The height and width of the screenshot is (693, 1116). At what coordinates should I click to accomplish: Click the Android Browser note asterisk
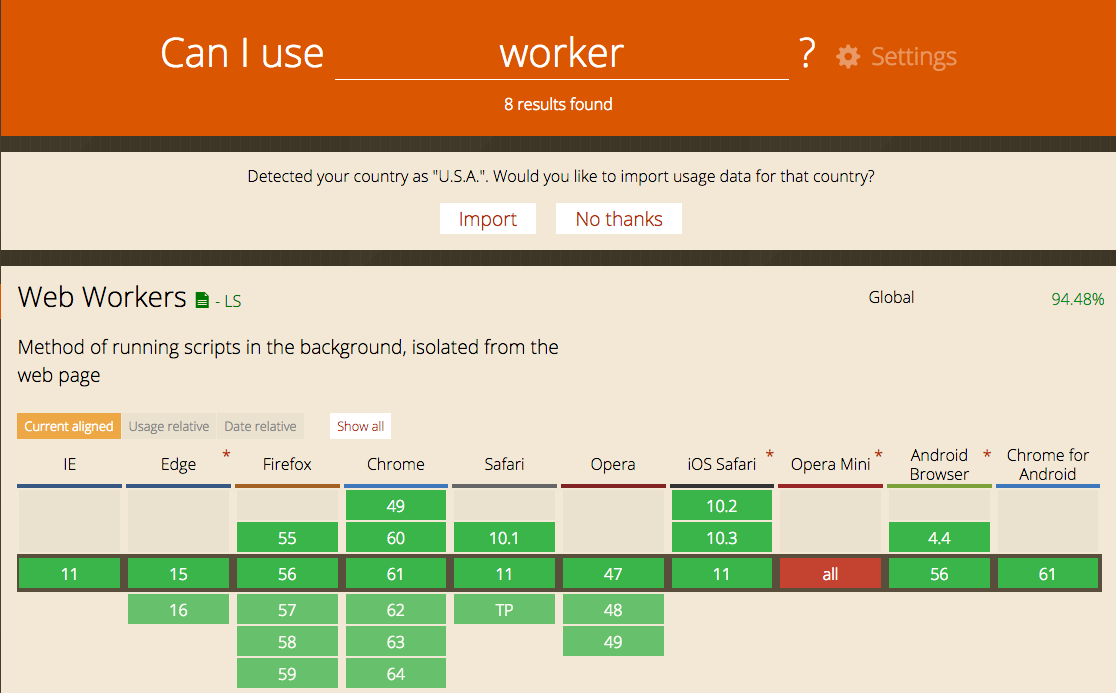click(987, 454)
